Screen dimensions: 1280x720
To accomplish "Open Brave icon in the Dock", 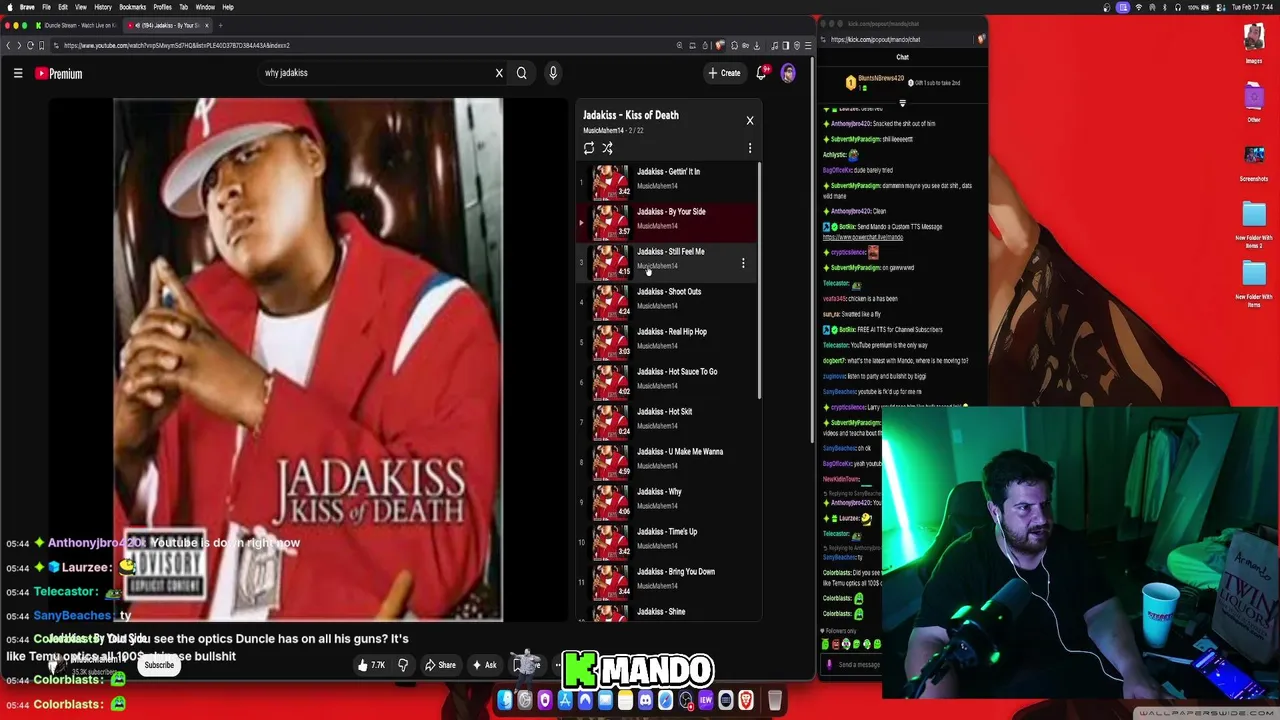I will pyautogui.click(x=745, y=701).
